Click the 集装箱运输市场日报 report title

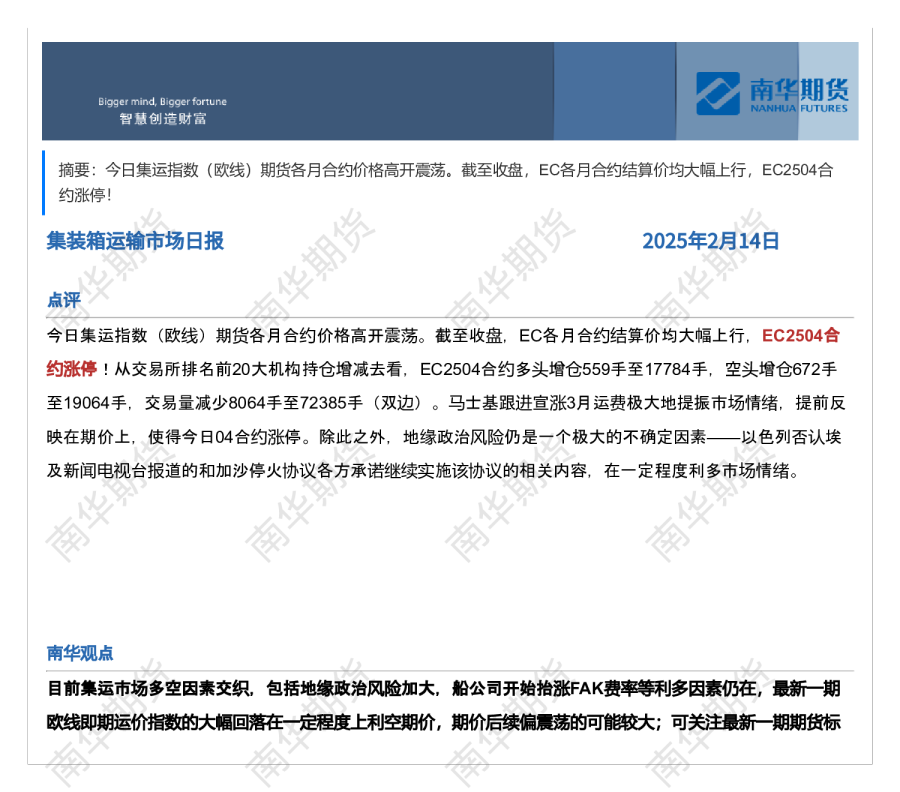click(x=135, y=241)
